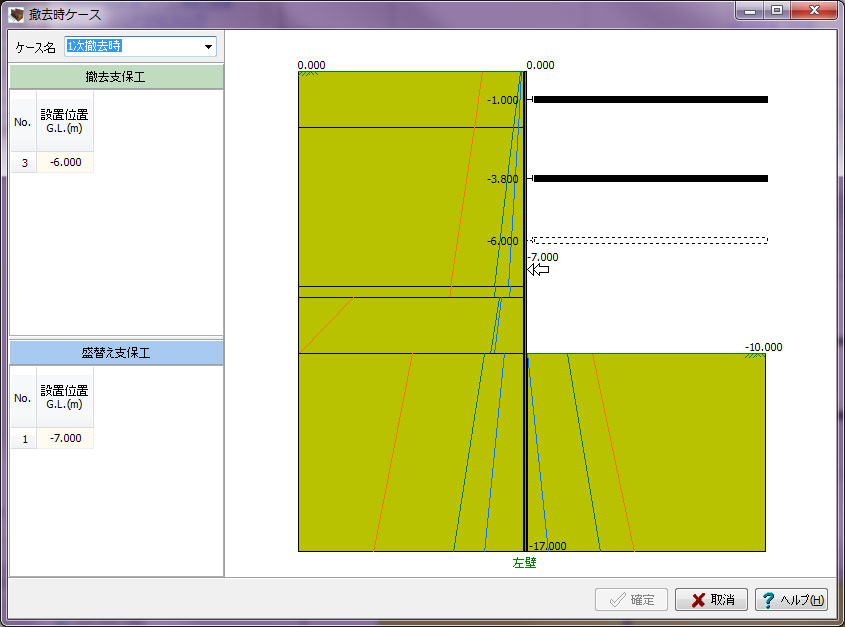845x627 pixels.
Task: Click the -6.000 depth label in diagram
Action: coord(503,241)
